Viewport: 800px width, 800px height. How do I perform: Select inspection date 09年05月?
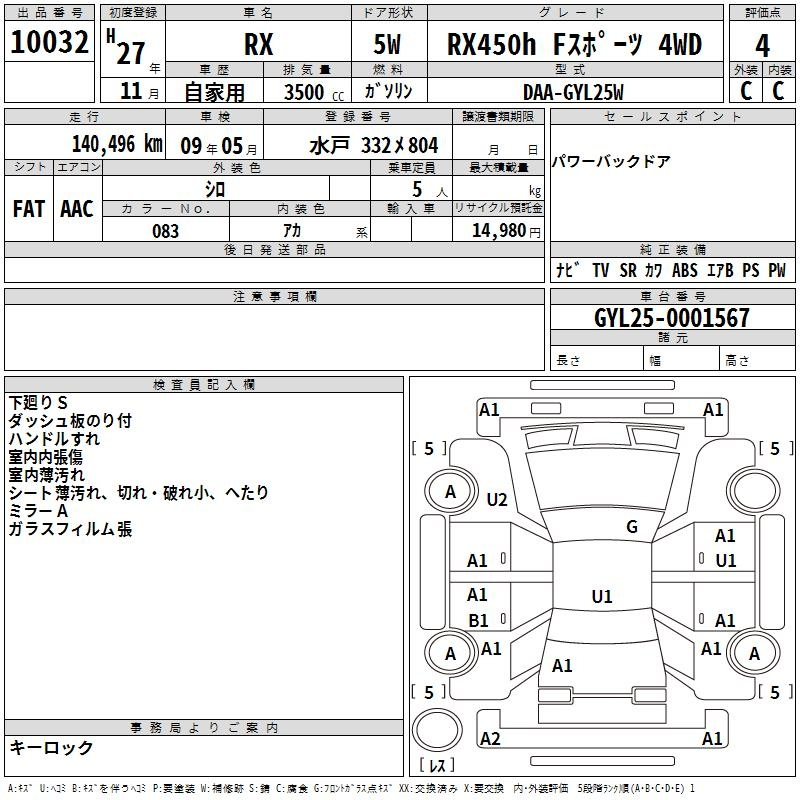point(219,146)
